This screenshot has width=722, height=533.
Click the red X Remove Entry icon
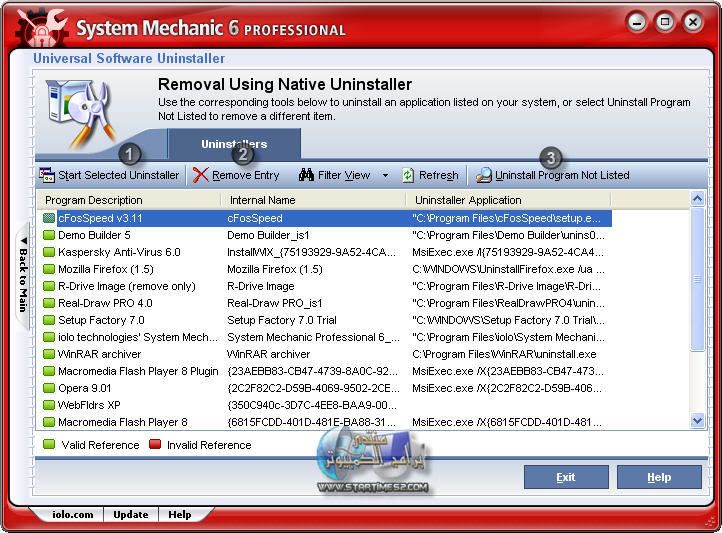pos(200,175)
